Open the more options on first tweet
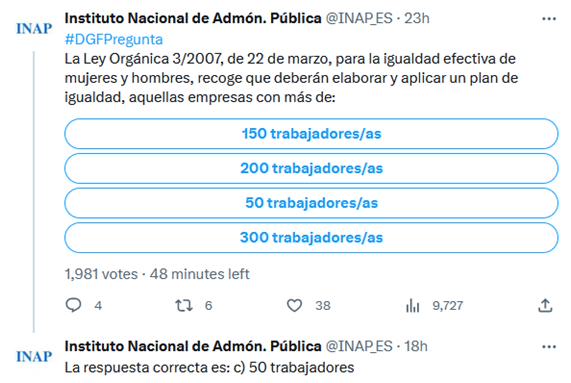This screenshot has width=571, height=383. tap(549, 19)
